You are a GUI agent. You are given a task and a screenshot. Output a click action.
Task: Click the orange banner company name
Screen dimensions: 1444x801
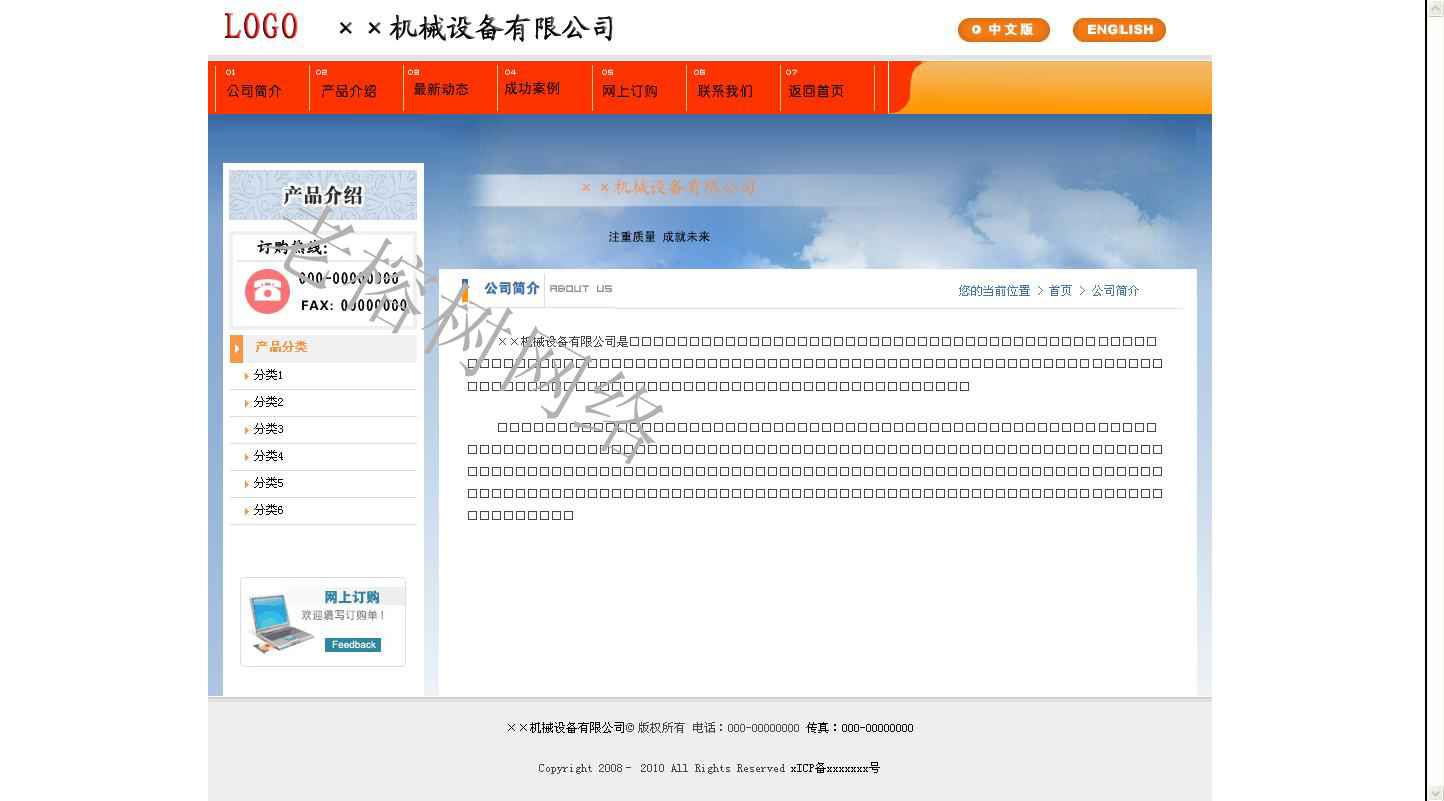(668, 187)
